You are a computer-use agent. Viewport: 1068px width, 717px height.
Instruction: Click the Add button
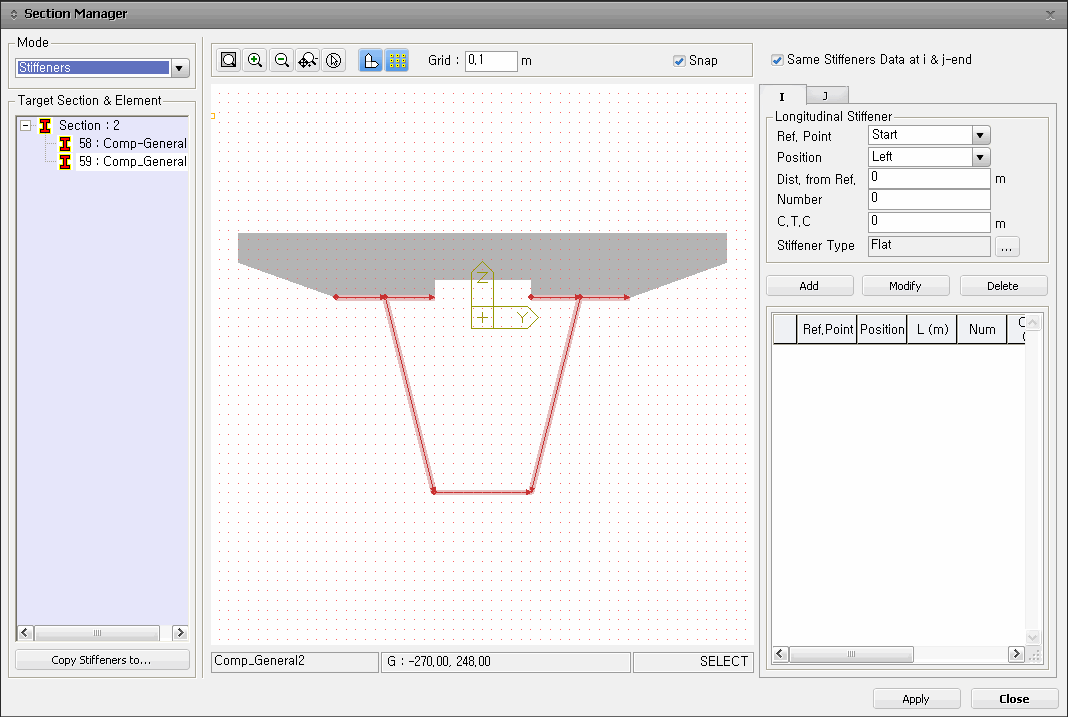(x=809, y=286)
